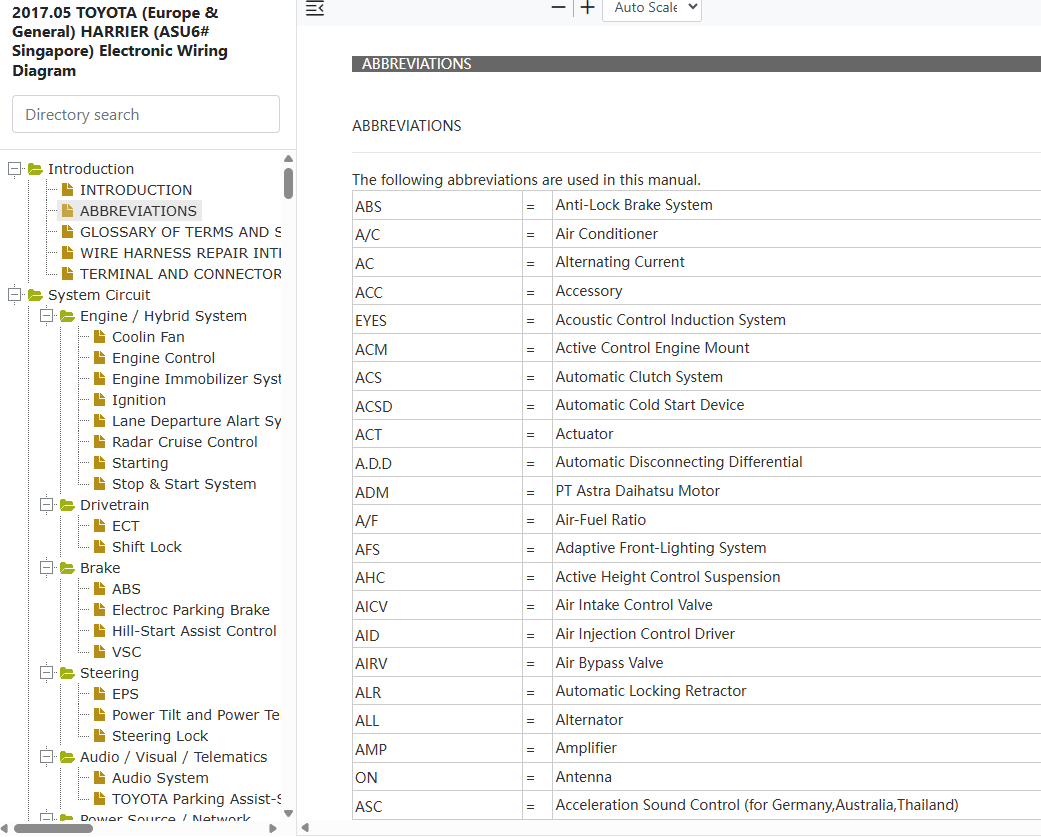Viewport: 1041px width, 837px height.
Task: Open the Shift Lock diagram
Action: [147, 547]
